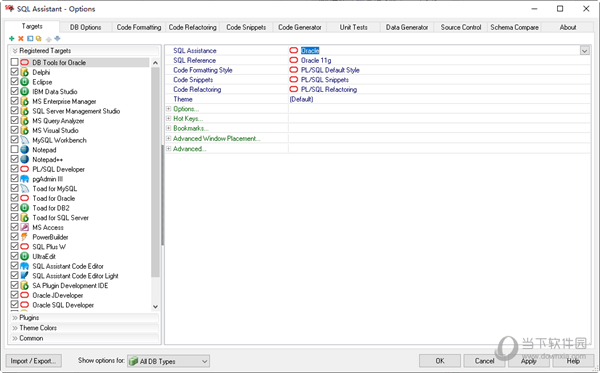Enable the DB Tools for Oracle checkbox

click(x=15, y=62)
